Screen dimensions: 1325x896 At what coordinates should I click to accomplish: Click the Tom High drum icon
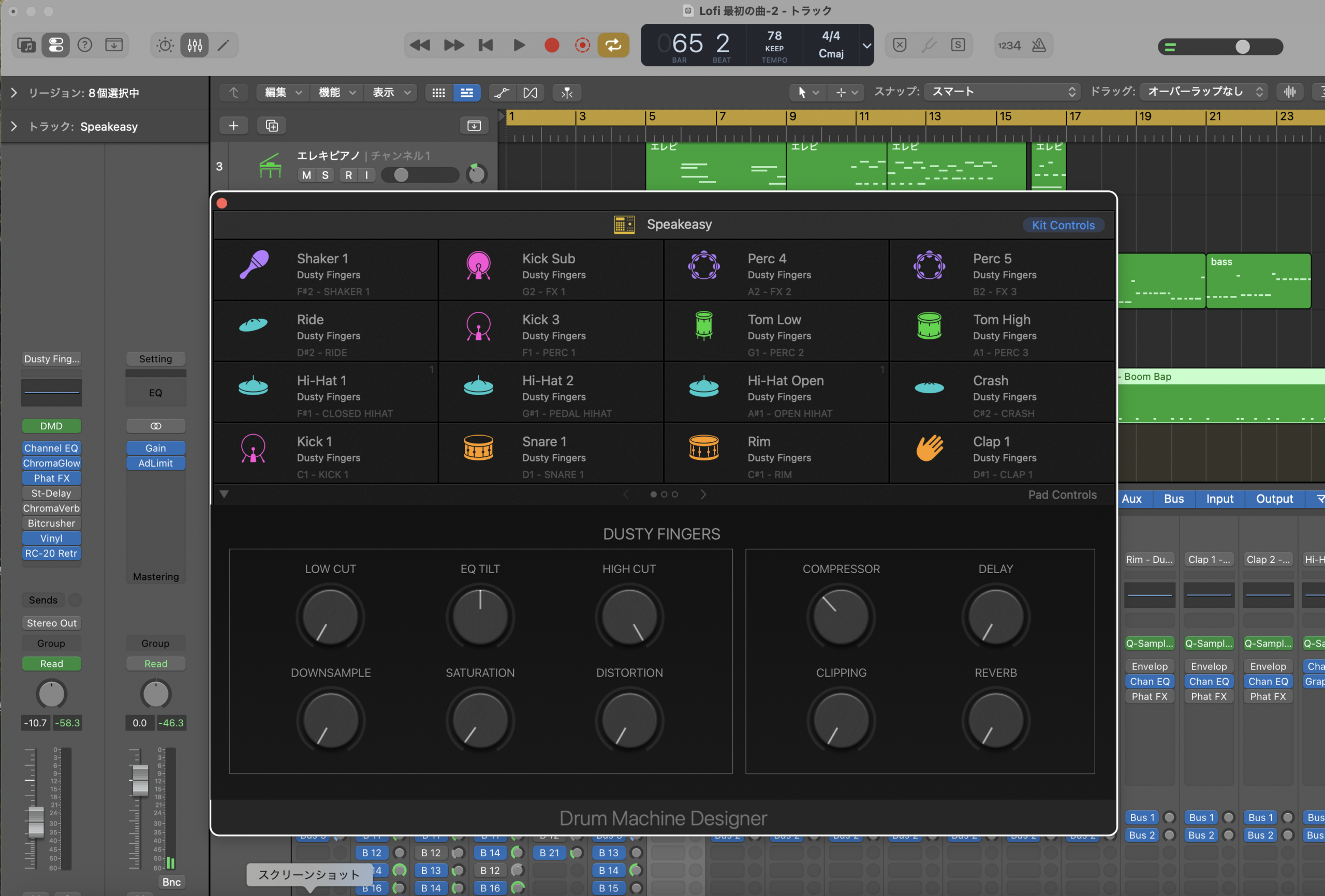click(929, 325)
